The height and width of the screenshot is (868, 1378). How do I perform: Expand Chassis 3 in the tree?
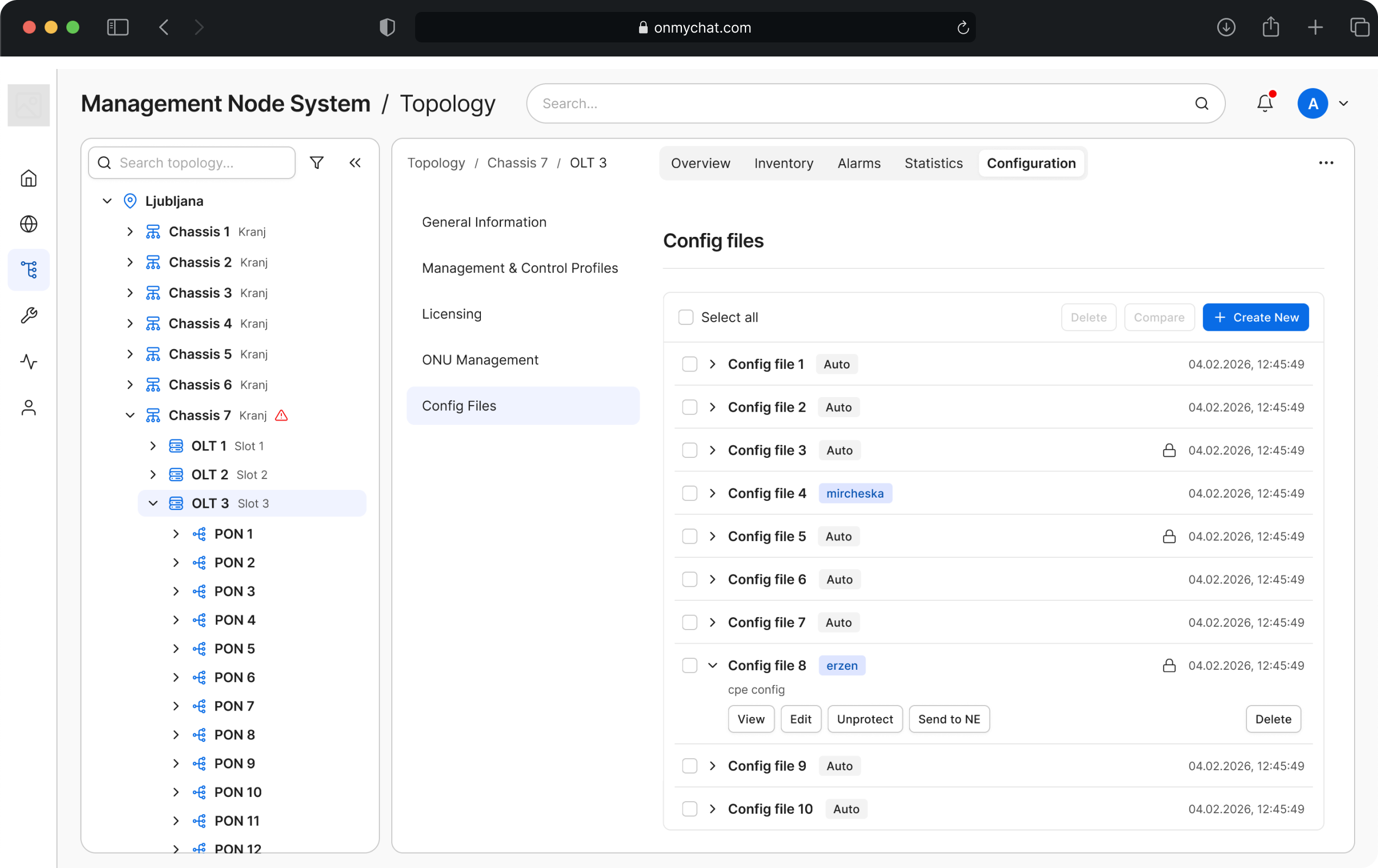(x=130, y=293)
